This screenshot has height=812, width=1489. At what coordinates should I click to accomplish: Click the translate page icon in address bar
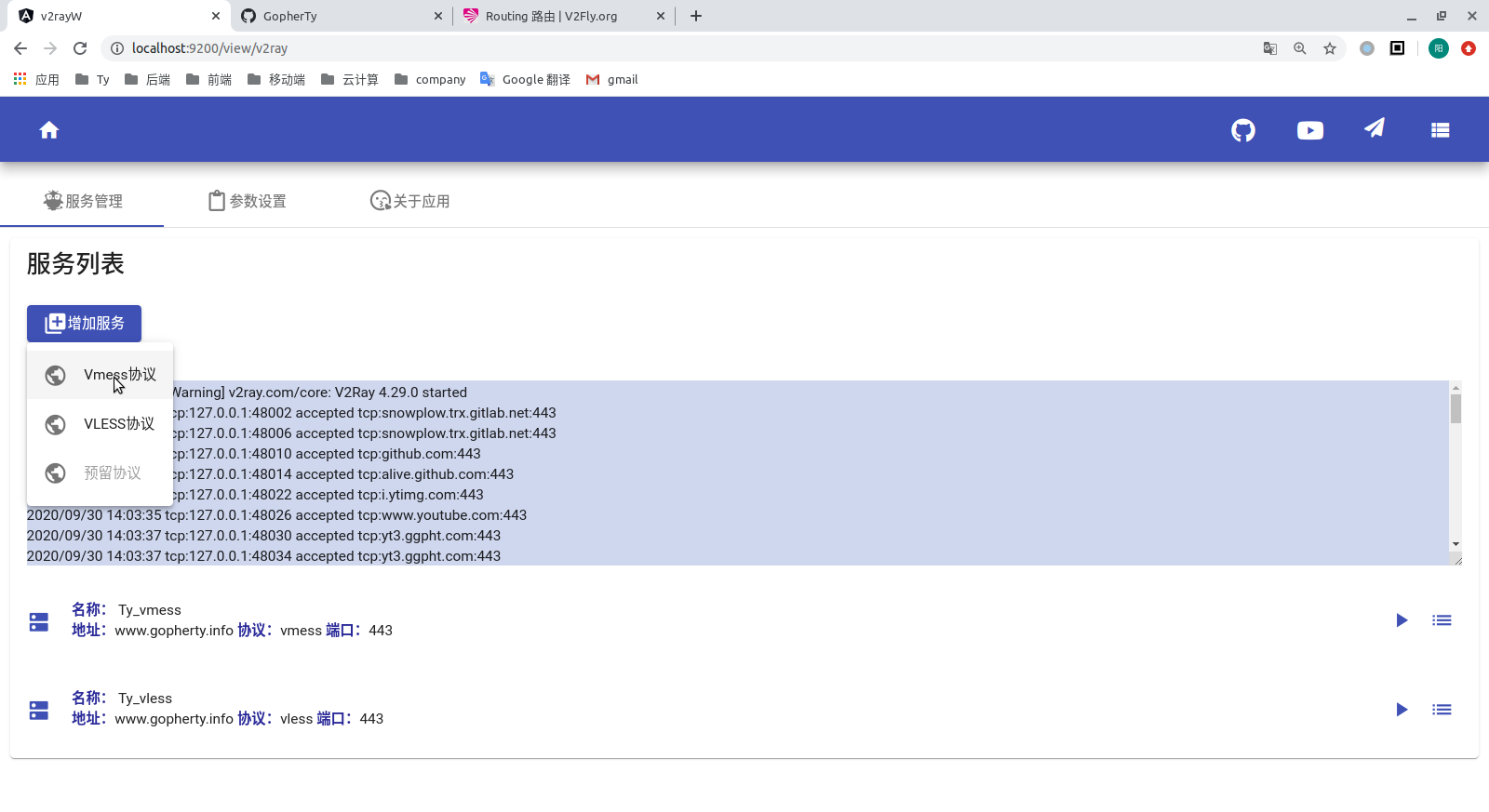coord(1270,48)
